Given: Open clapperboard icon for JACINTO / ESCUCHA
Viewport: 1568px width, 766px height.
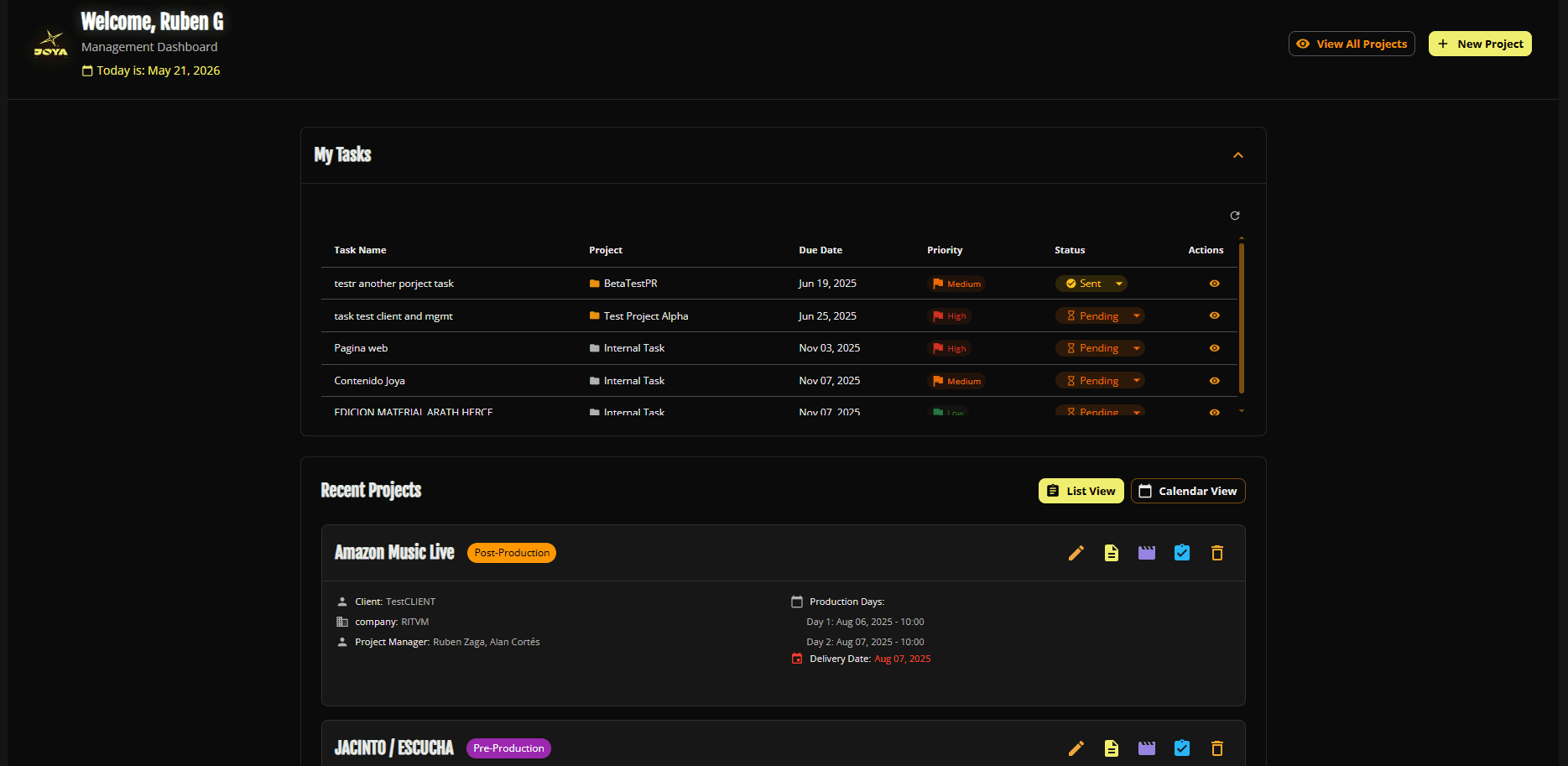Looking at the screenshot, I should (1147, 748).
